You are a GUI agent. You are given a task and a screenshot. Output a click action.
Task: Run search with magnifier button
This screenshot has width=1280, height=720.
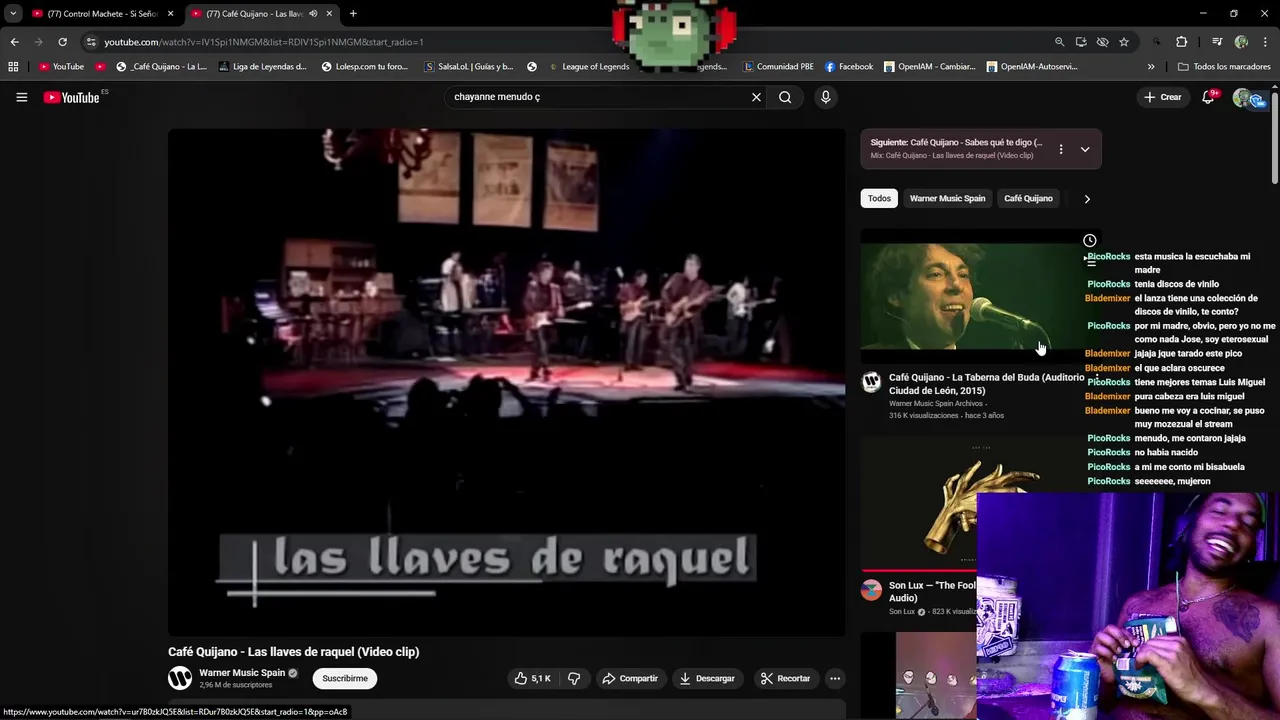pyautogui.click(x=785, y=97)
